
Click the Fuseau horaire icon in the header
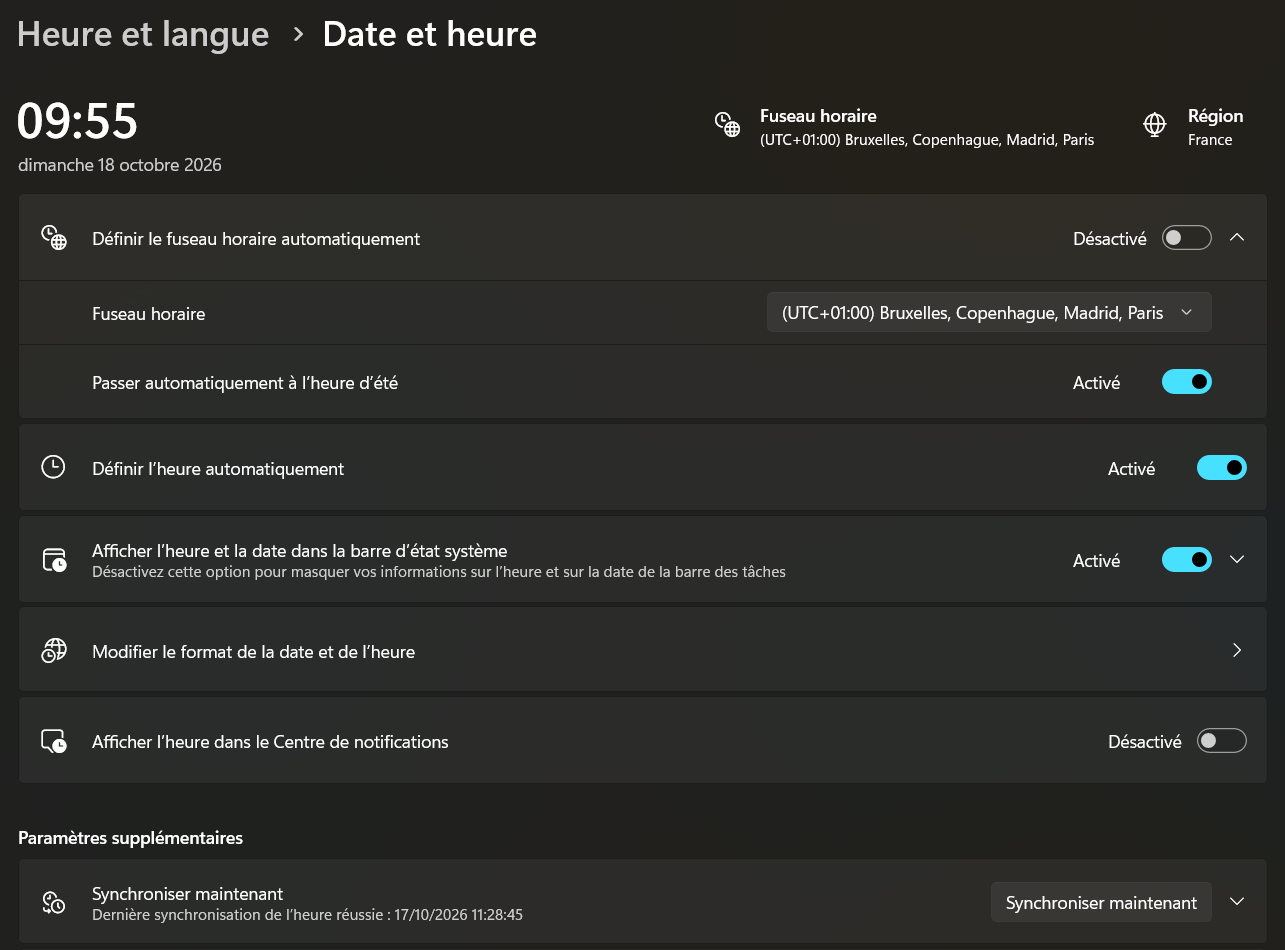pos(727,125)
